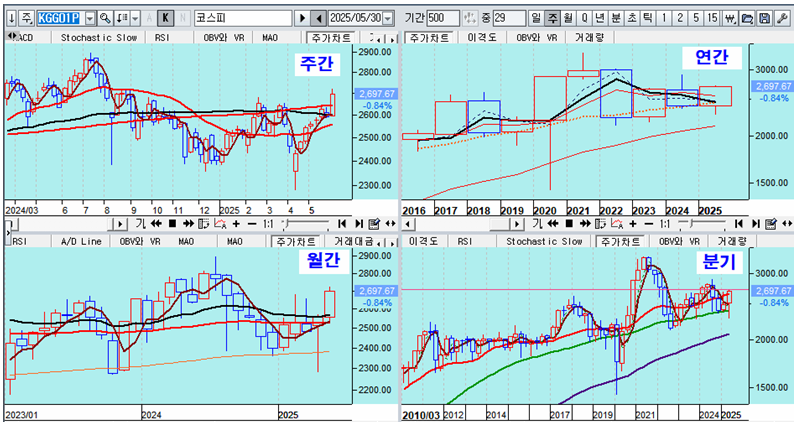Jump to first bar icon under 주간 chart

tap(342, 224)
